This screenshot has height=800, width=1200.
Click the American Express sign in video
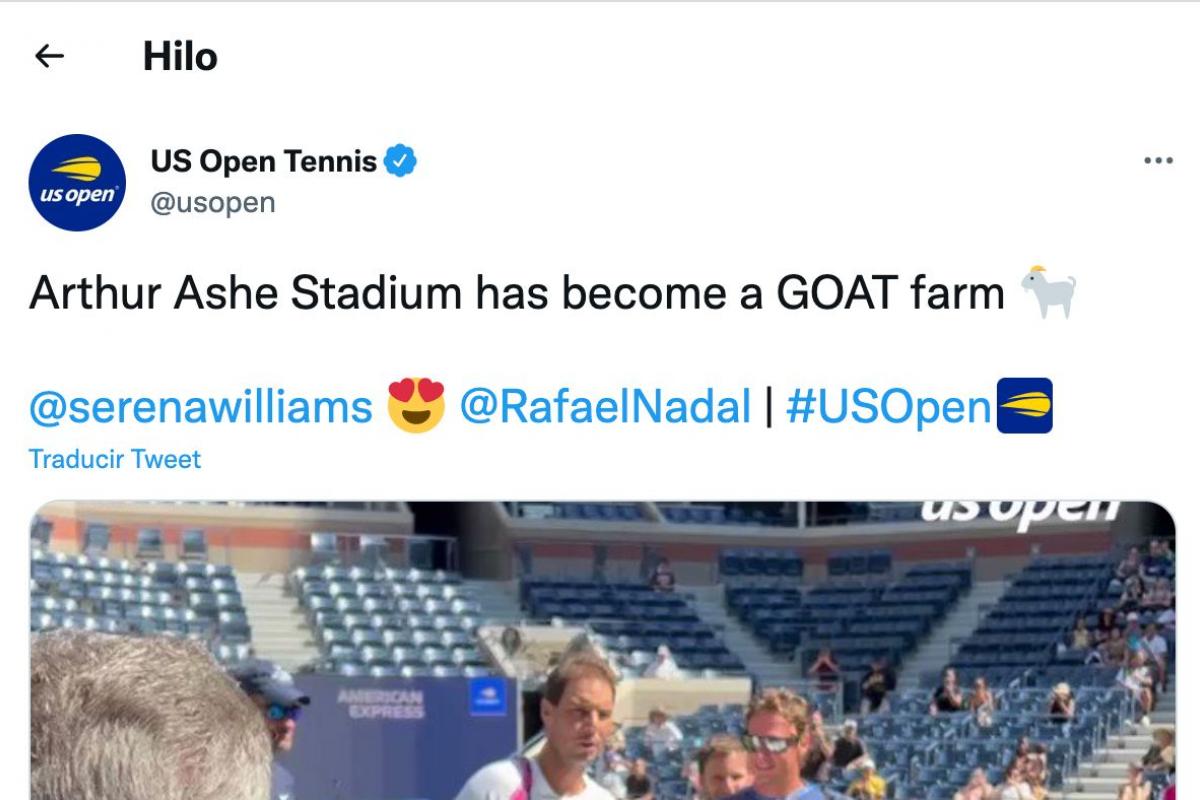[x=381, y=704]
